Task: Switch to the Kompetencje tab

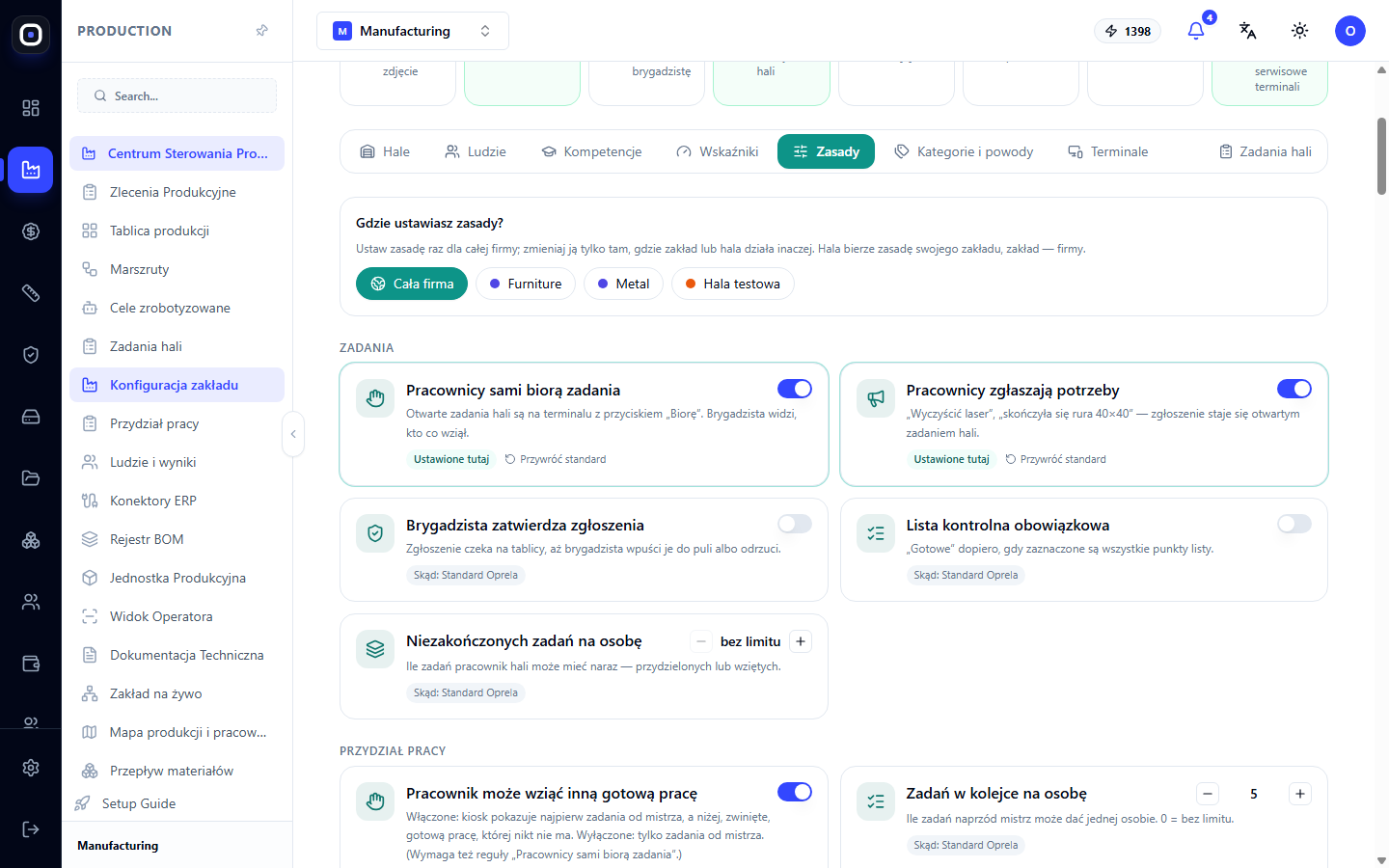Action: (591, 151)
